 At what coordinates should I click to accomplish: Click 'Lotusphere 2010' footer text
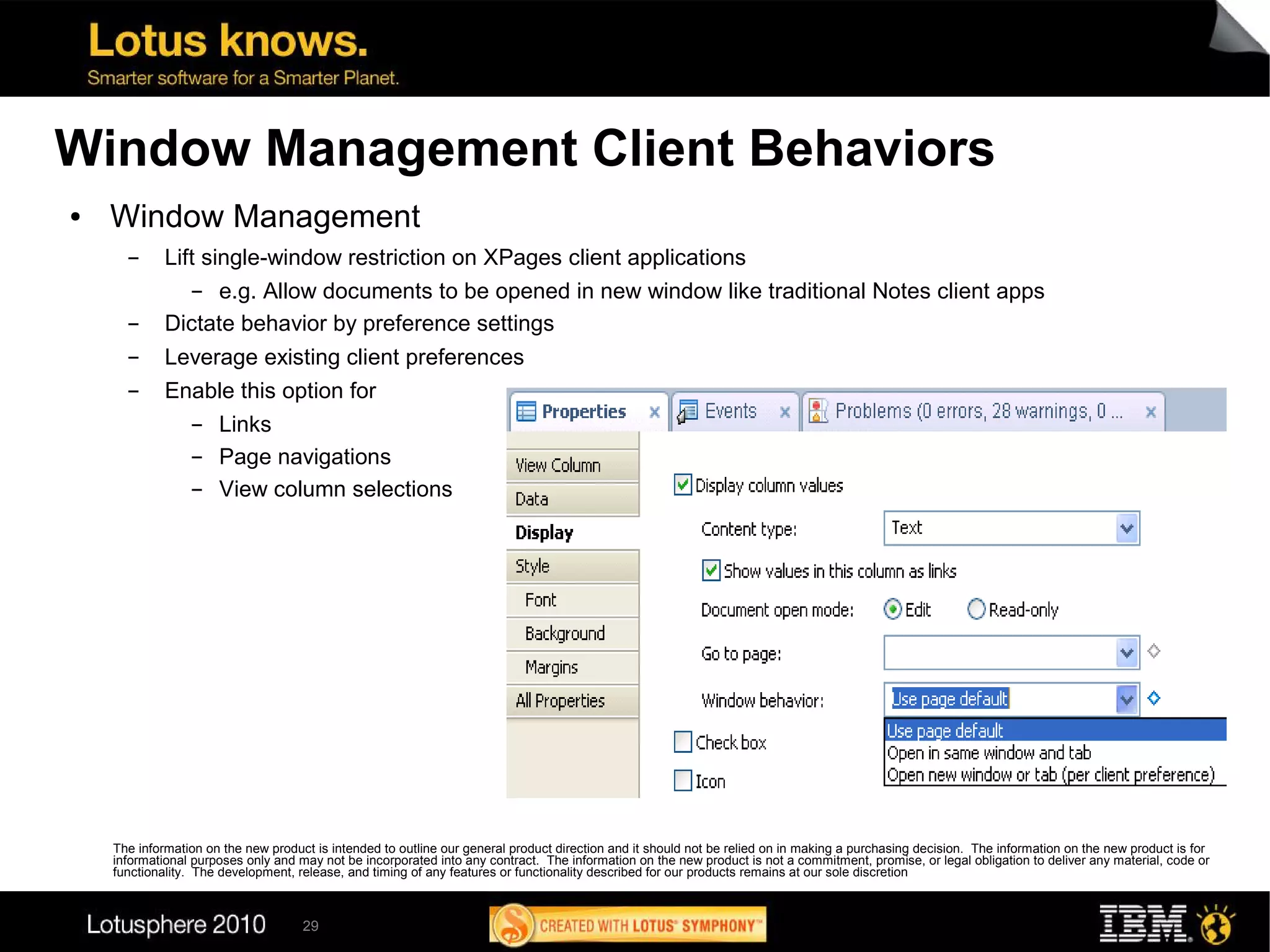point(176,925)
